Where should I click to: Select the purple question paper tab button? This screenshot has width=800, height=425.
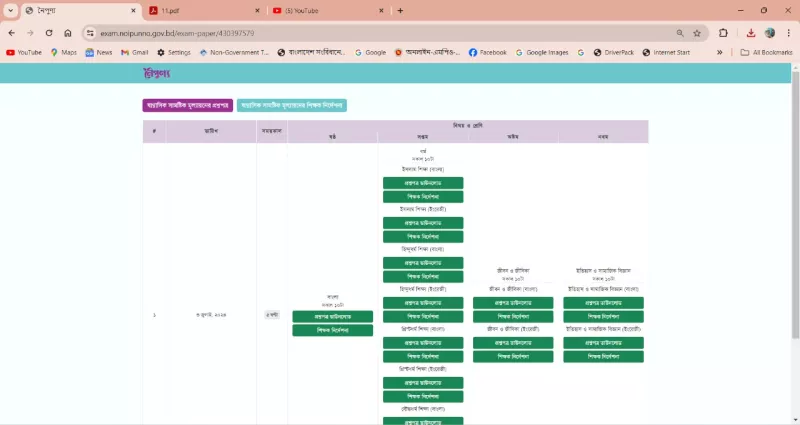(x=188, y=105)
